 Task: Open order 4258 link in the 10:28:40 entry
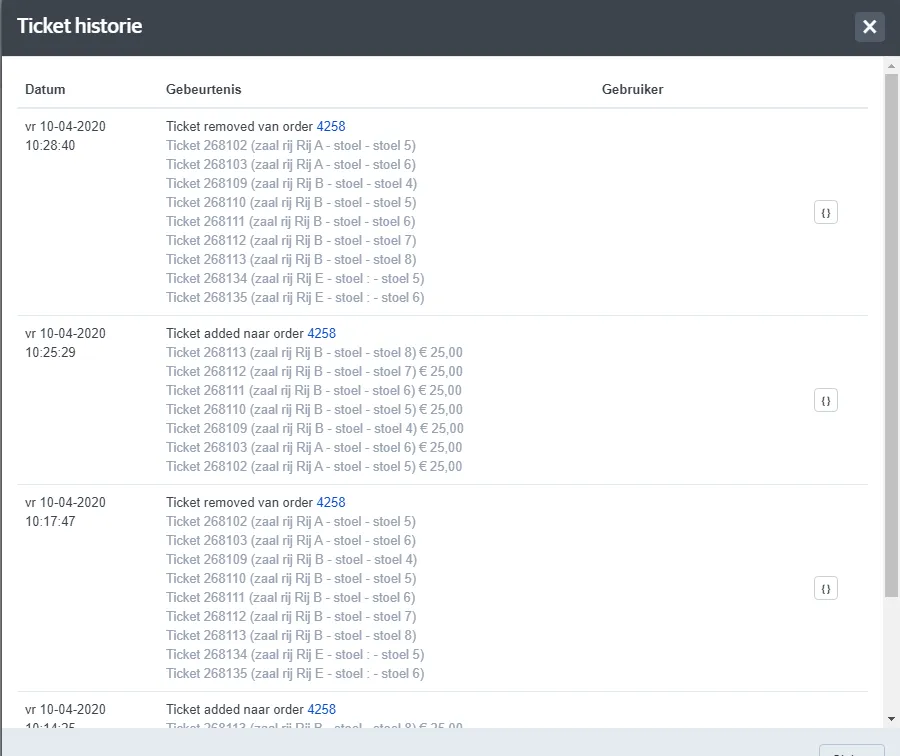coord(331,126)
